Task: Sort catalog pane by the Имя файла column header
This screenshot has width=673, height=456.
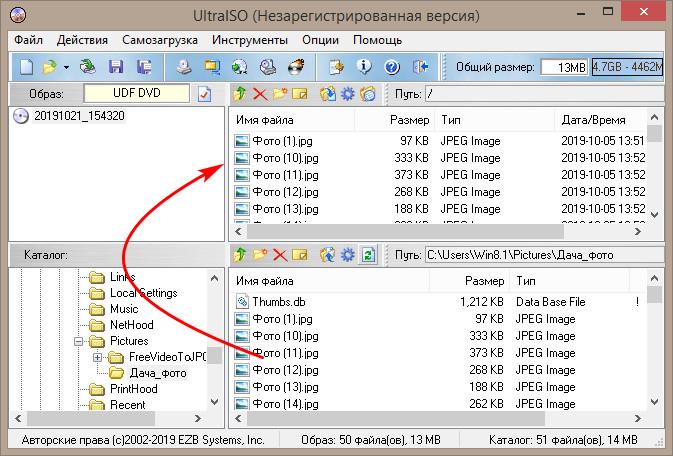Action: (329, 281)
